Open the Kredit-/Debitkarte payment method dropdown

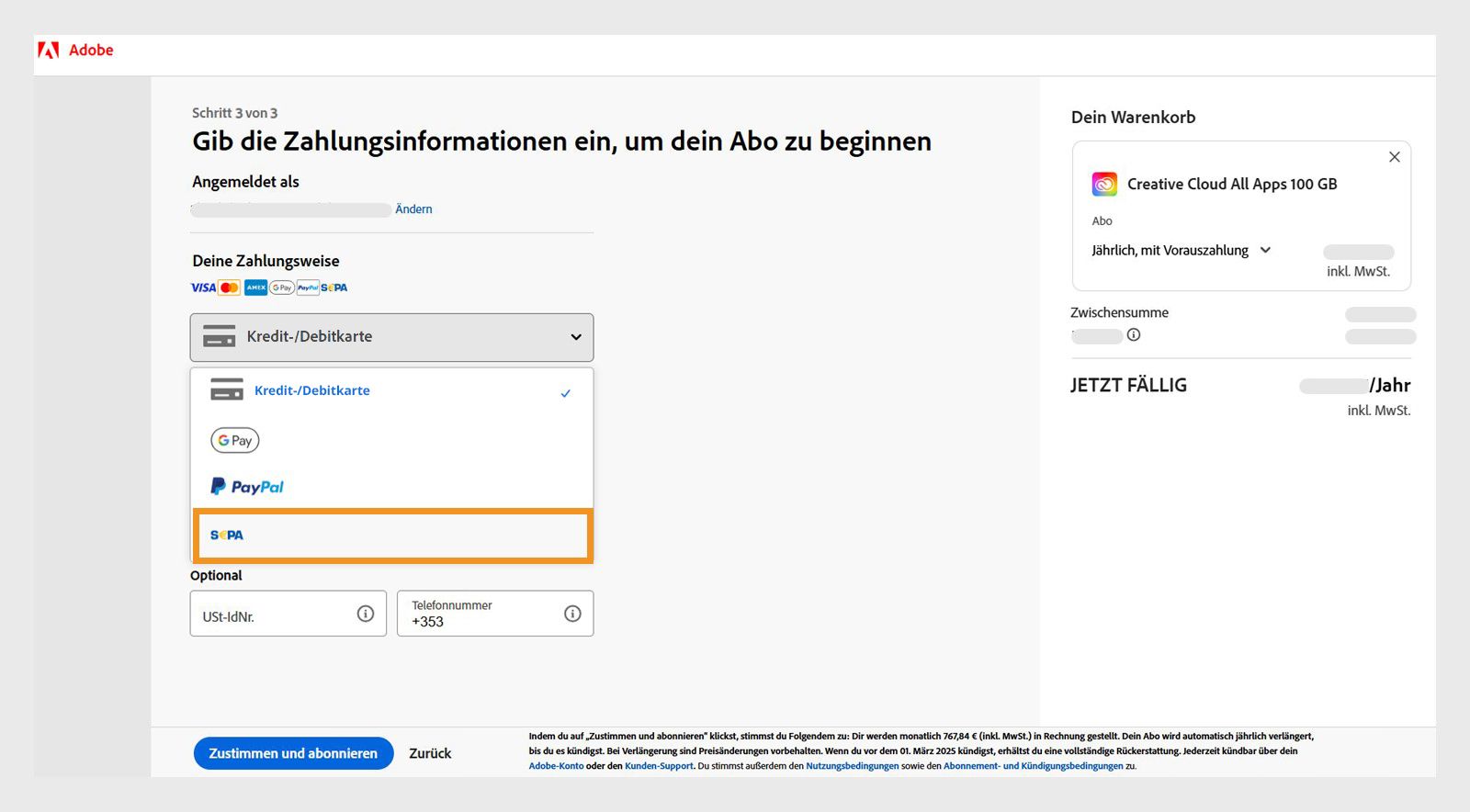391,337
